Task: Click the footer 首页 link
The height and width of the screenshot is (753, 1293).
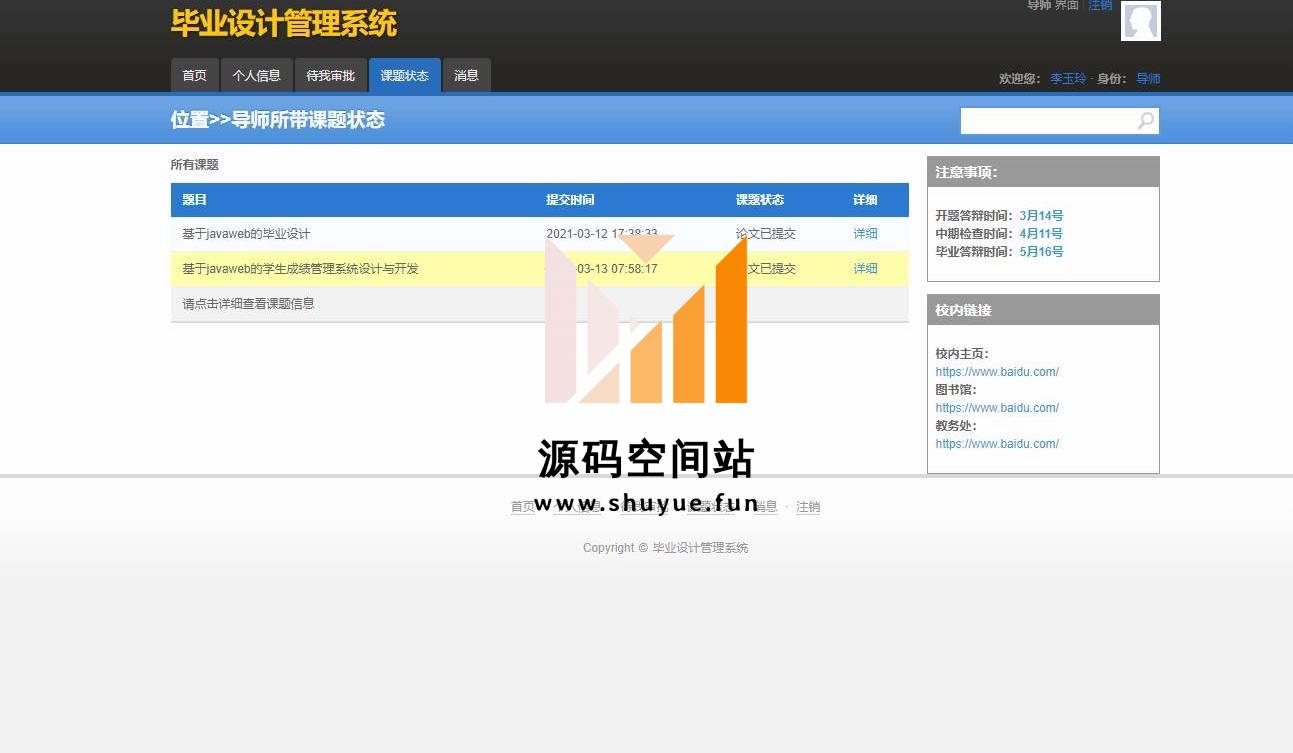Action: [x=522, y=507]
